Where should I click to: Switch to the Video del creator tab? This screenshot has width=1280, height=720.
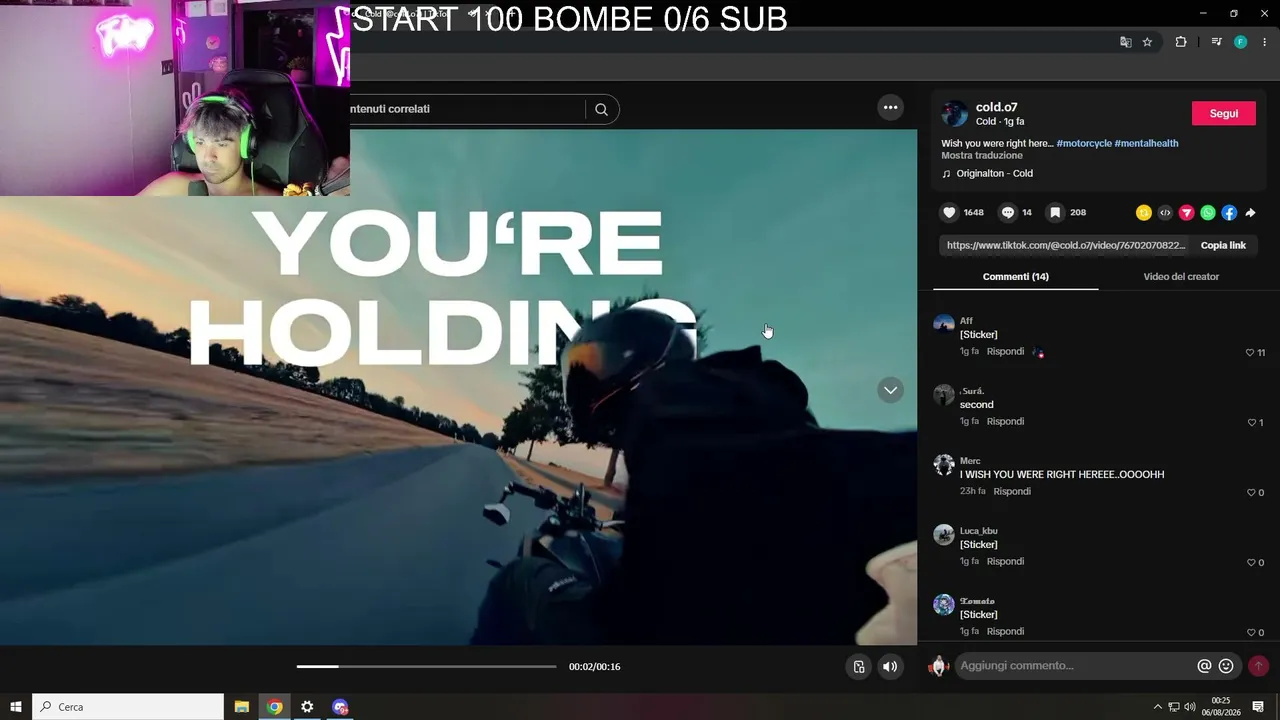click(1181, 277)
